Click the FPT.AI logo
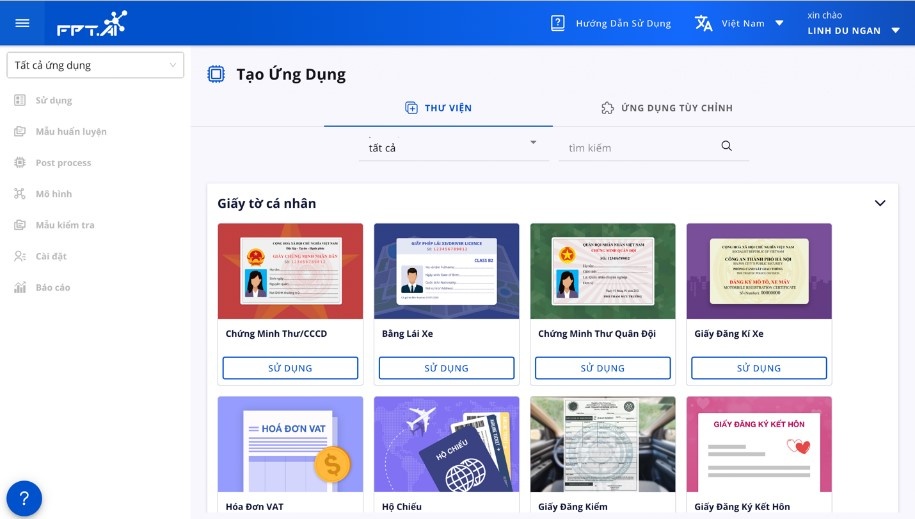The height and width of the screenshot is (519, 915). pos(92,23)
